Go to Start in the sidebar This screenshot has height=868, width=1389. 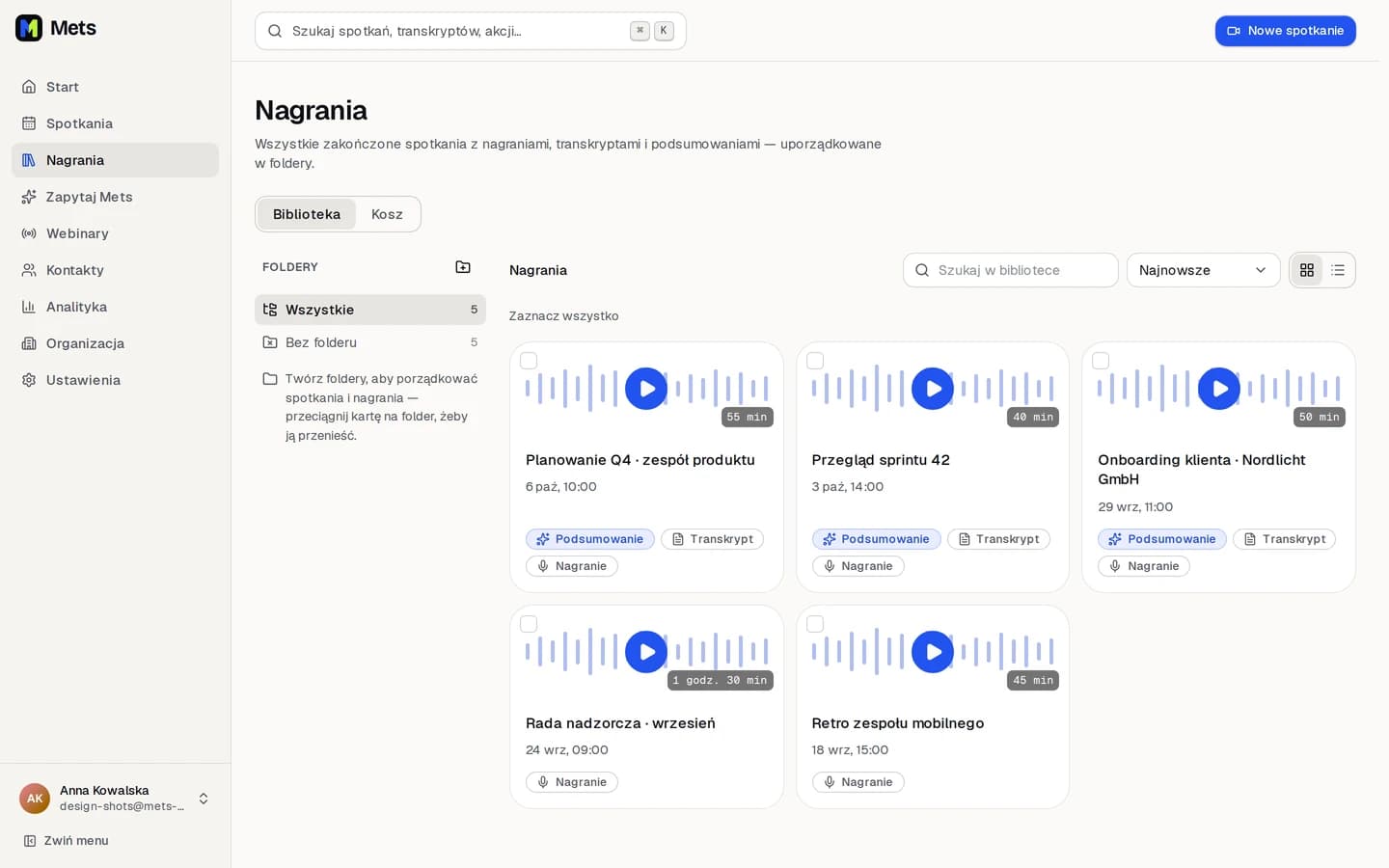pyautogui.click(x=115, y=87)
